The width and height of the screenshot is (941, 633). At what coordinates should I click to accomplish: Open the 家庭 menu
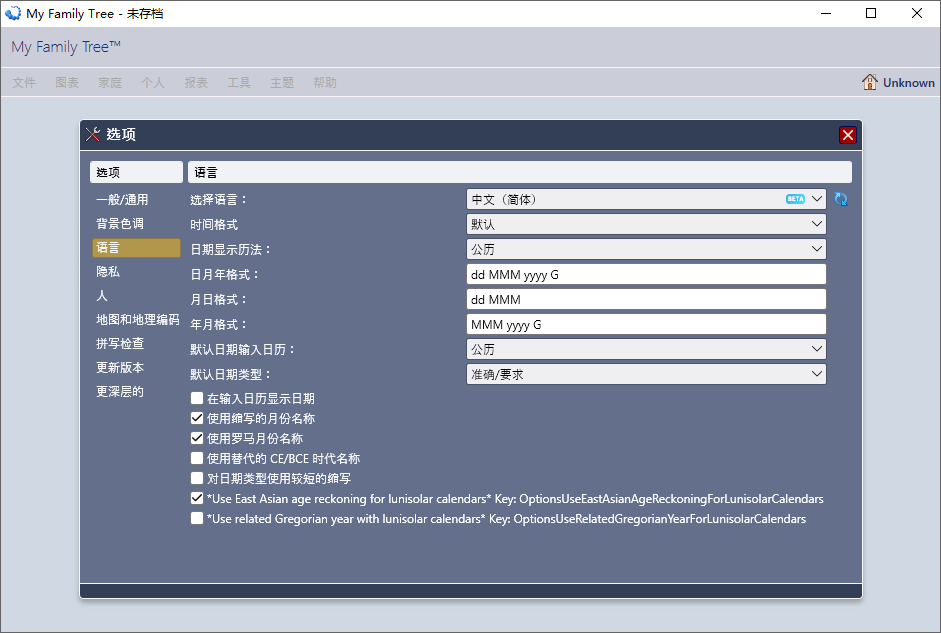[110, 83]
